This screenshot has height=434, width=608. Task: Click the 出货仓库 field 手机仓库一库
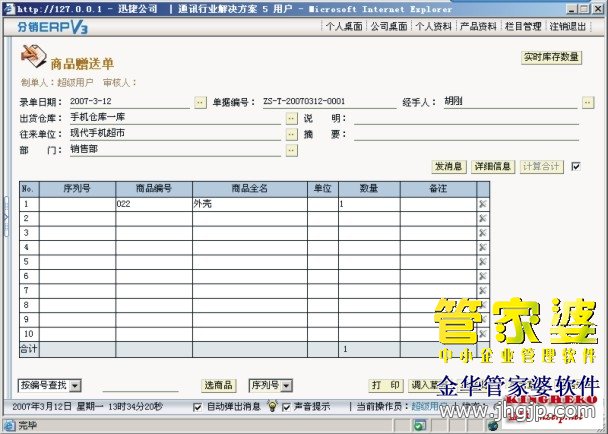[x=175, y=118]
